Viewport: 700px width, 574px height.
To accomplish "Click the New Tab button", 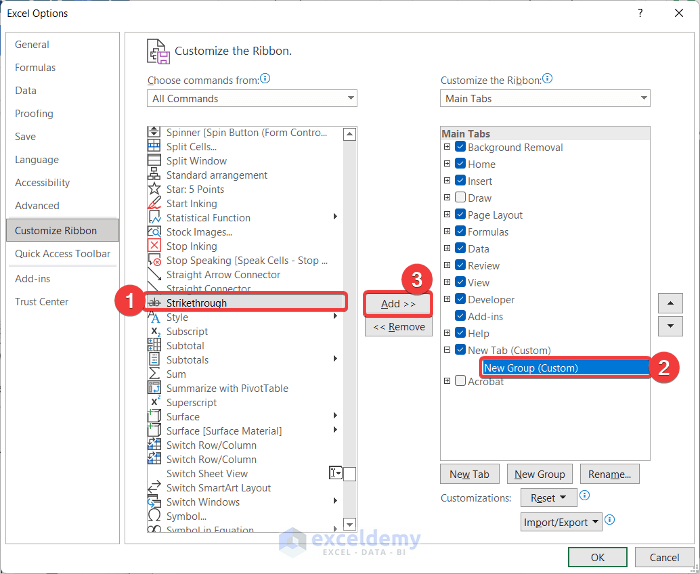I will (x=470, y=474).
